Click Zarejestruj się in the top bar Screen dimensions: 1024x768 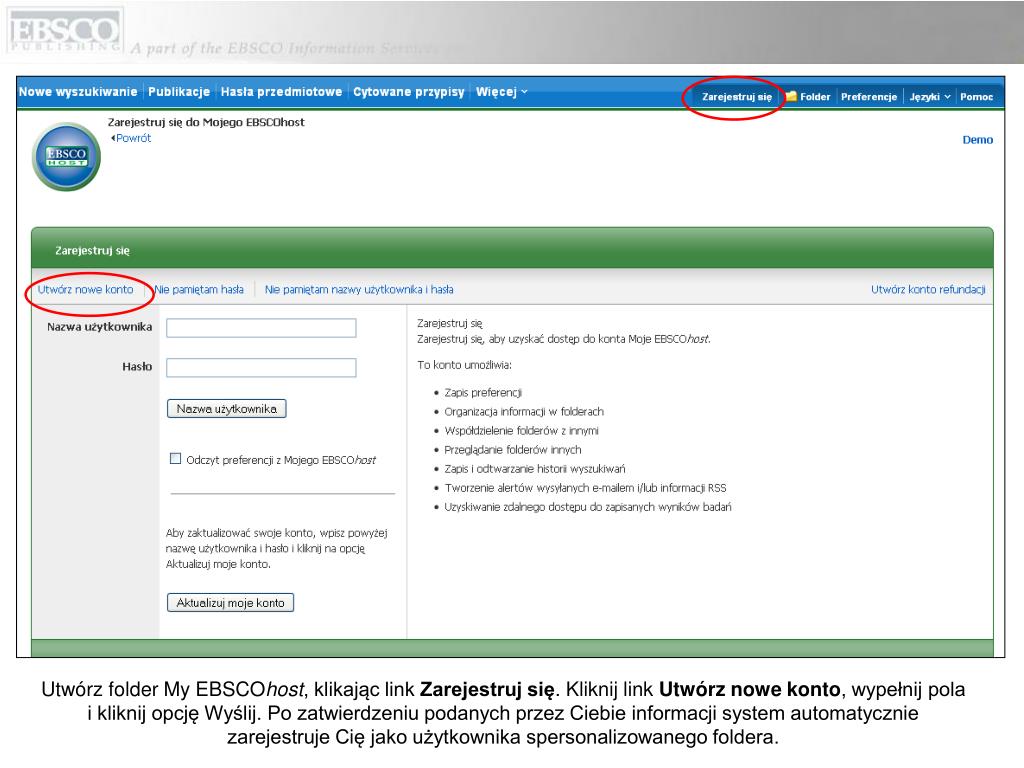(x=737, y=97)
